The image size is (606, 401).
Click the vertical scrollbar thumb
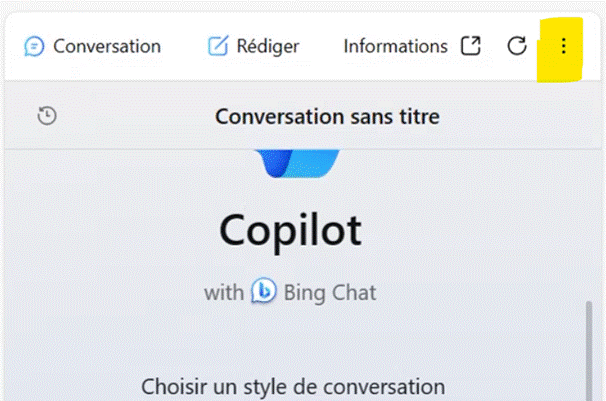pos(589,351)
